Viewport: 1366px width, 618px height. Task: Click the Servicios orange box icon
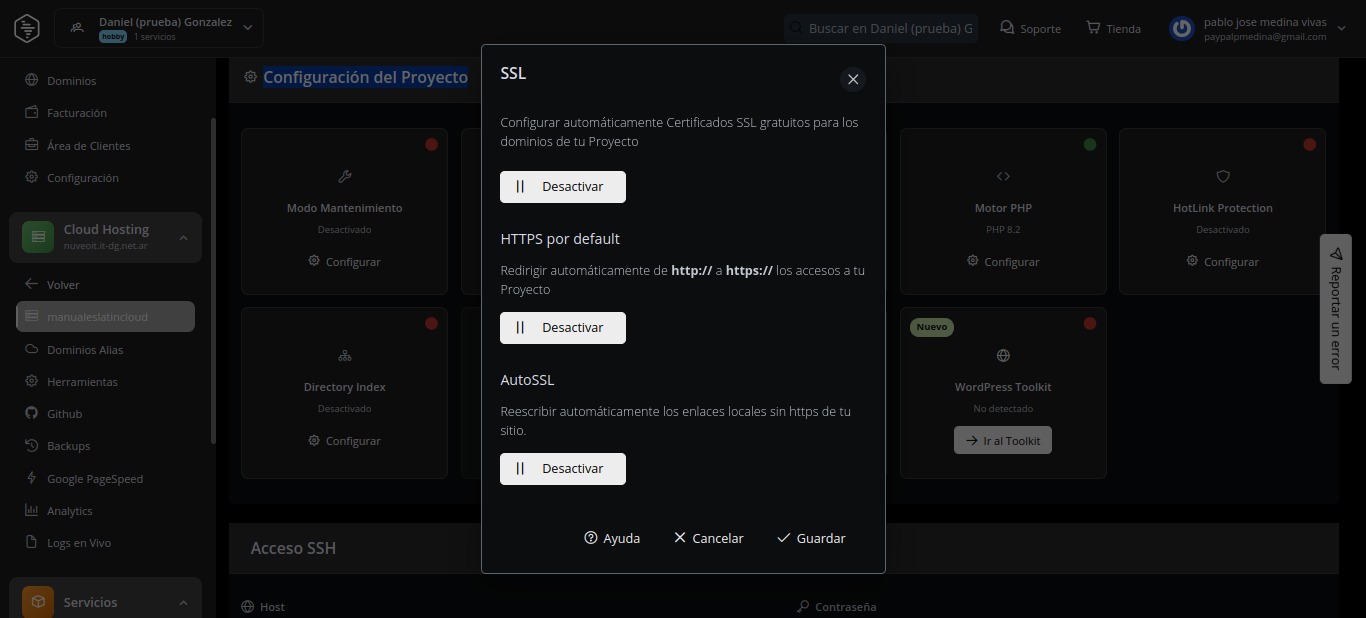[38, 602]
